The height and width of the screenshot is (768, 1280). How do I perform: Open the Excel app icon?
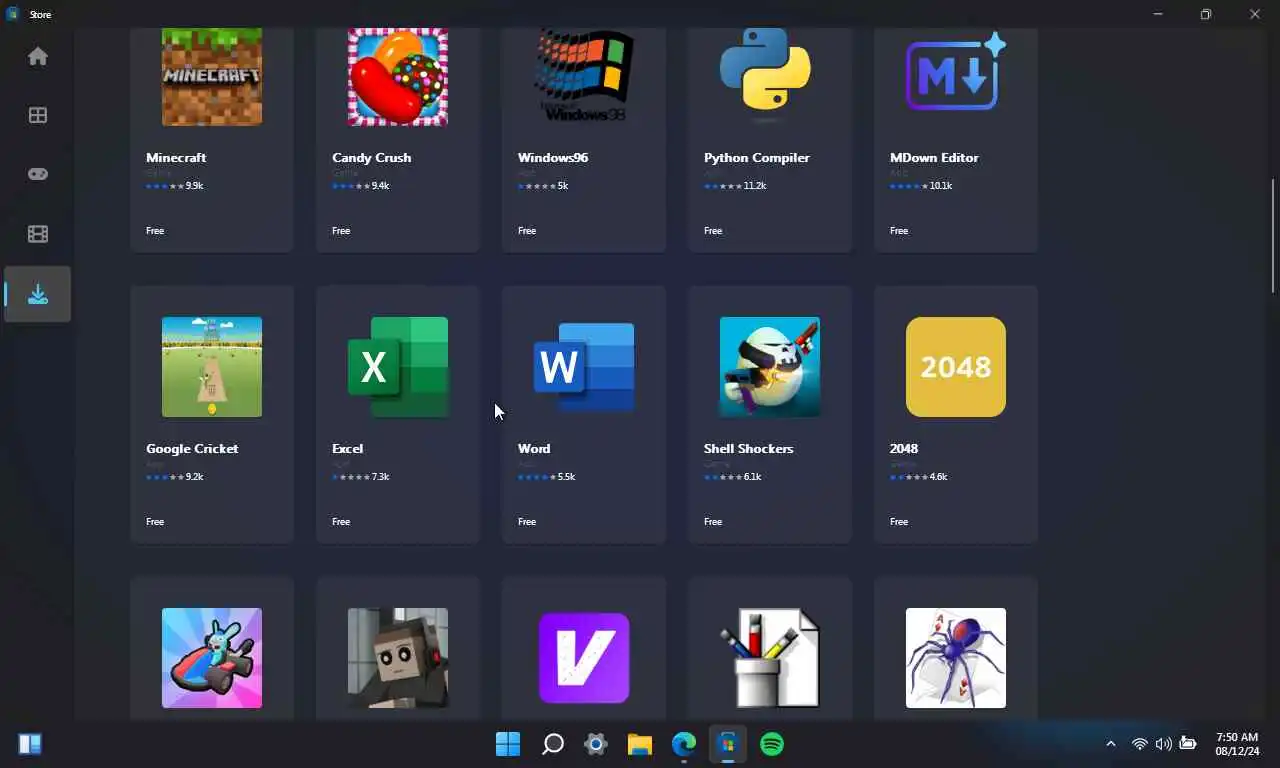point(398,367)
